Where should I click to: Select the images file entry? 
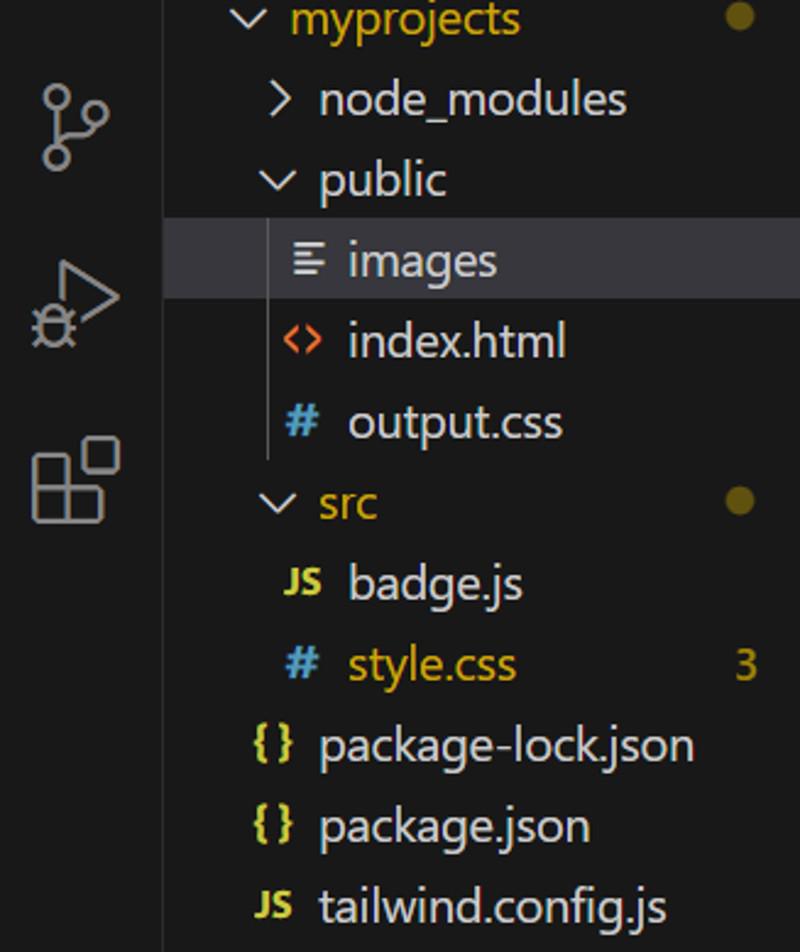(422, 261)
